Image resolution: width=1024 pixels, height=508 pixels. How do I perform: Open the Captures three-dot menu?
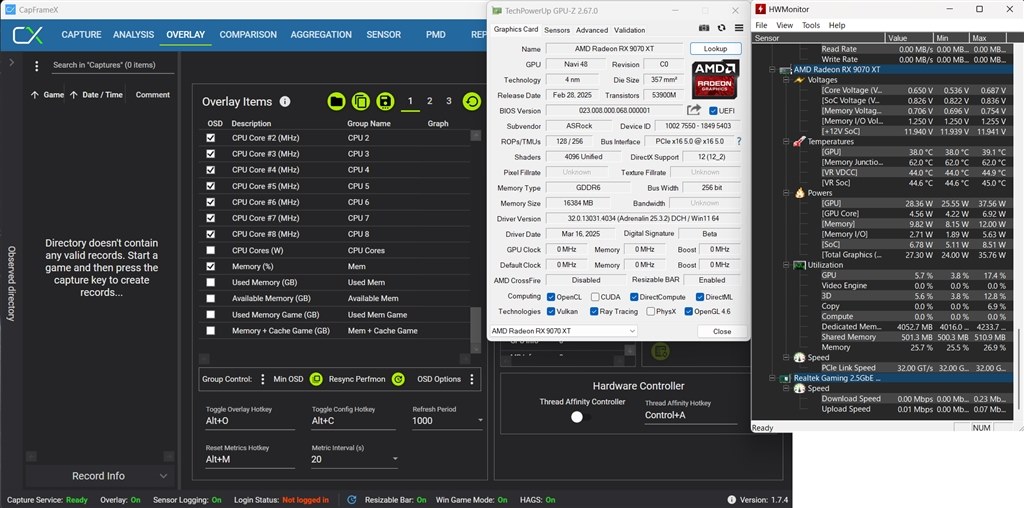pyautogui.click(x=37, y=66)
